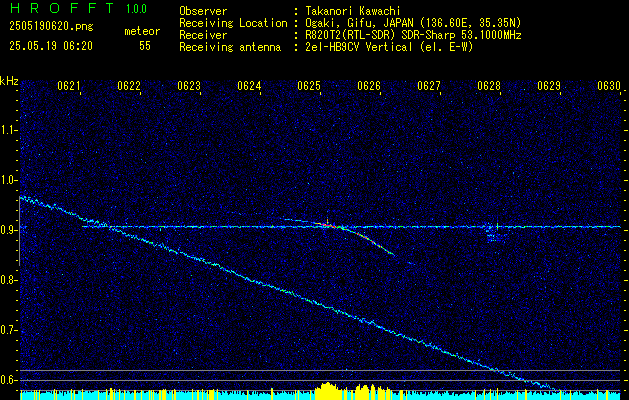
Task: Click the 0626 time marker
Action: click(369, 86)
